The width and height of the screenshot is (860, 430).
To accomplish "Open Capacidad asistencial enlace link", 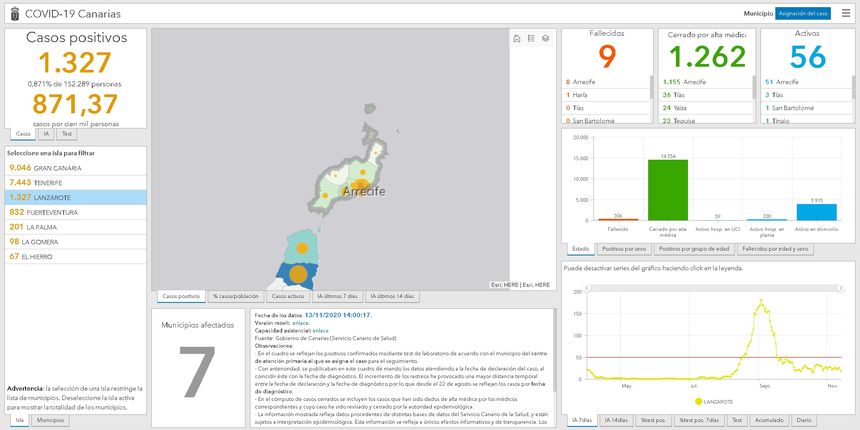I will pos(321,331).
